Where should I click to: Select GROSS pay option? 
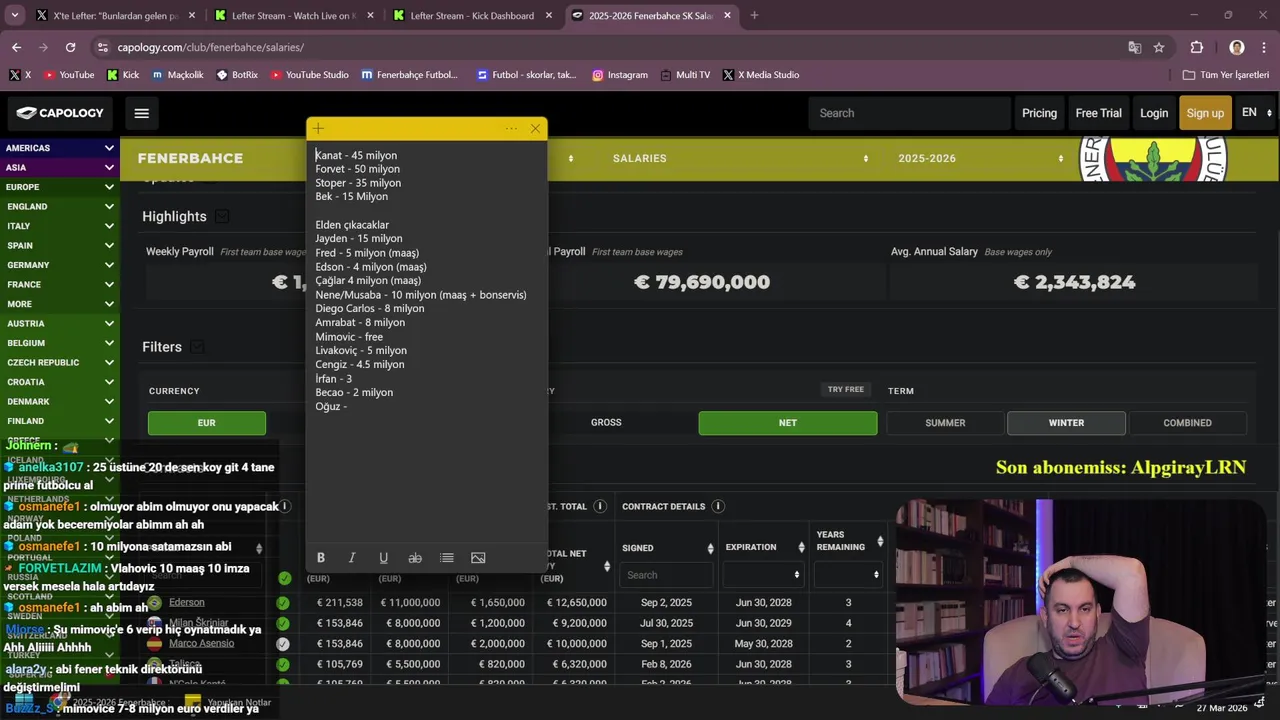pyautogui.click(x=606, y=423)
